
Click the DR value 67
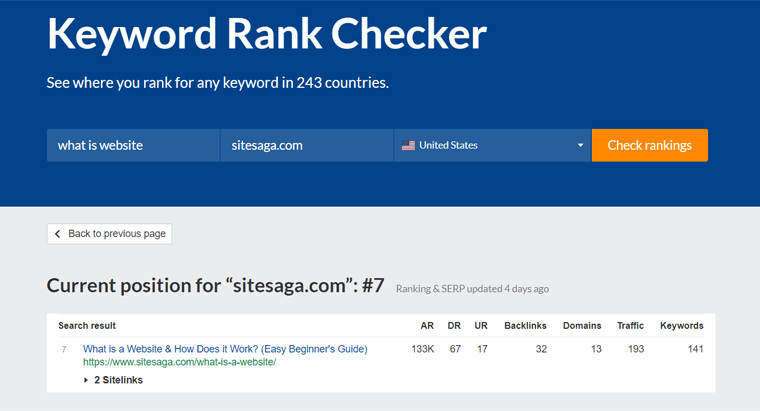[x=455, y=349]
